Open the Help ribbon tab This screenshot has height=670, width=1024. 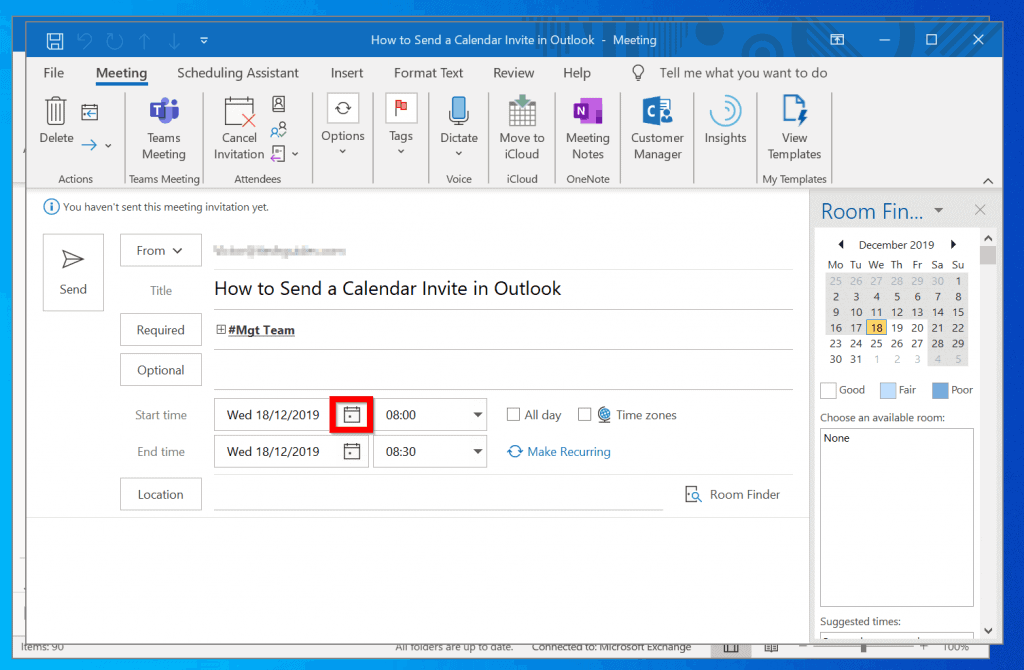pyautogui.click(x=577, y=73)
